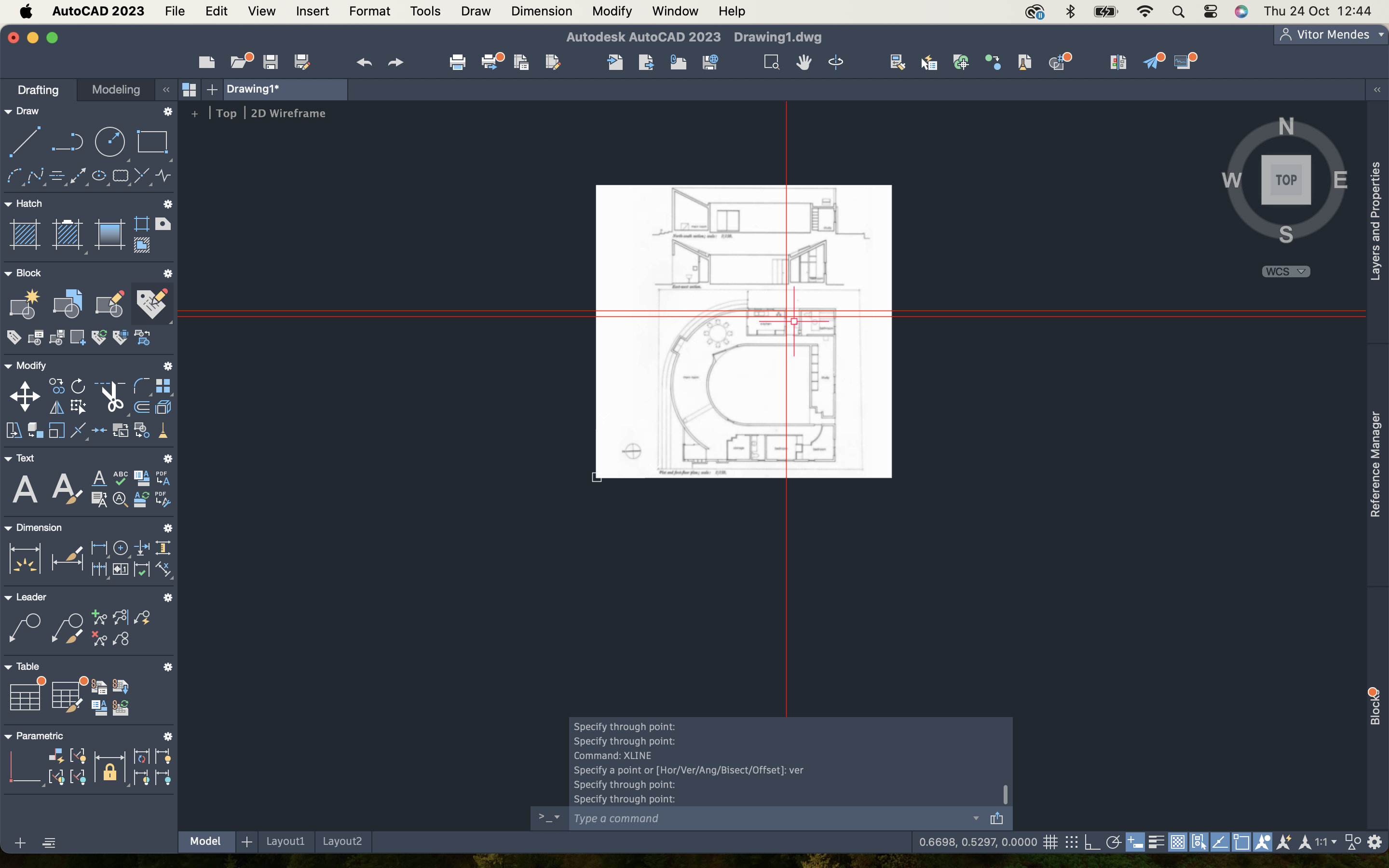Image resolution: width=1389 pixels, height=868 pixels.
Task: Open macOS Spotlight search icon
Action: [x=1178, y=12]
